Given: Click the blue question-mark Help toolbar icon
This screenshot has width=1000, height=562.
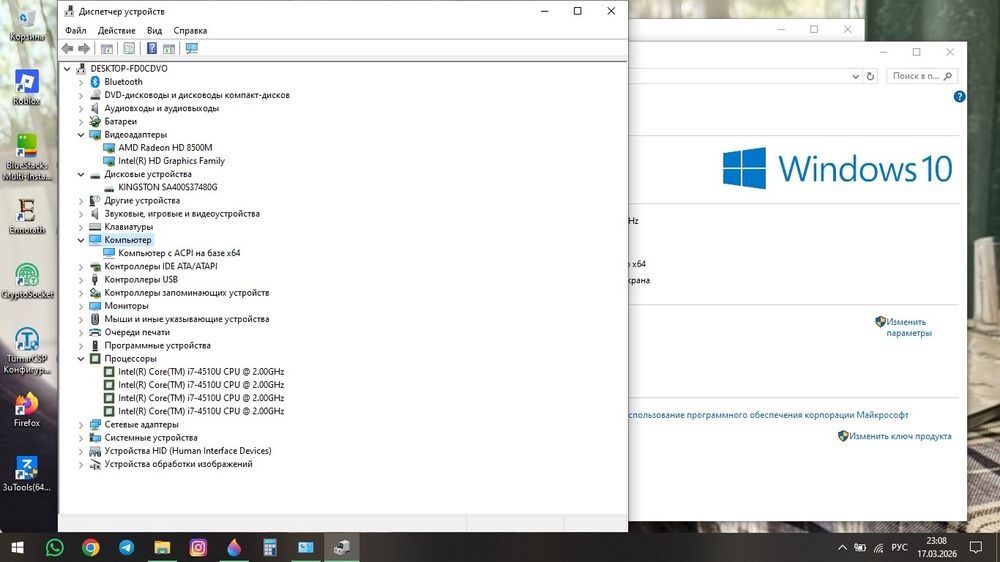Looking at the screenshot, I should 152,48.
